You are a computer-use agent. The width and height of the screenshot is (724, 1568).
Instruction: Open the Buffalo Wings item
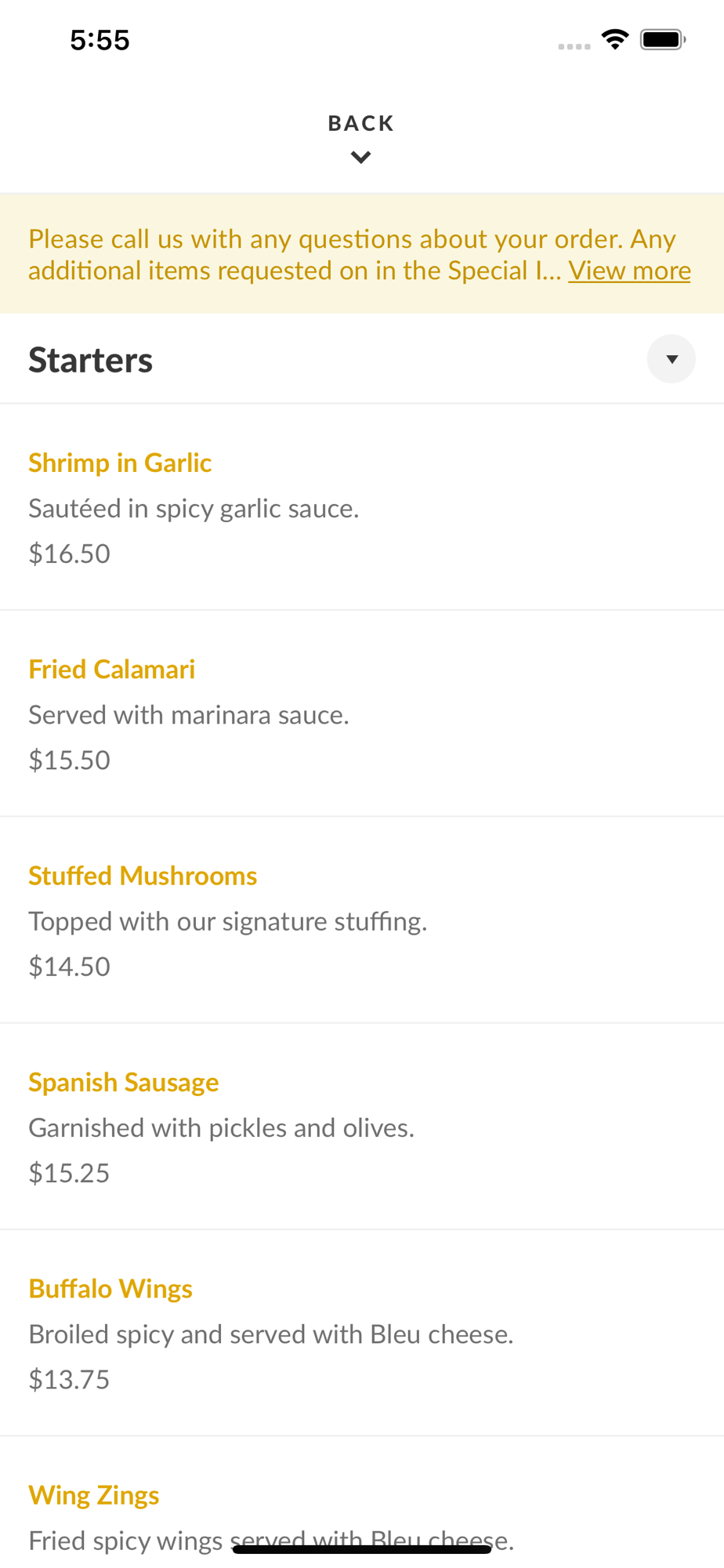[110, 1289]
